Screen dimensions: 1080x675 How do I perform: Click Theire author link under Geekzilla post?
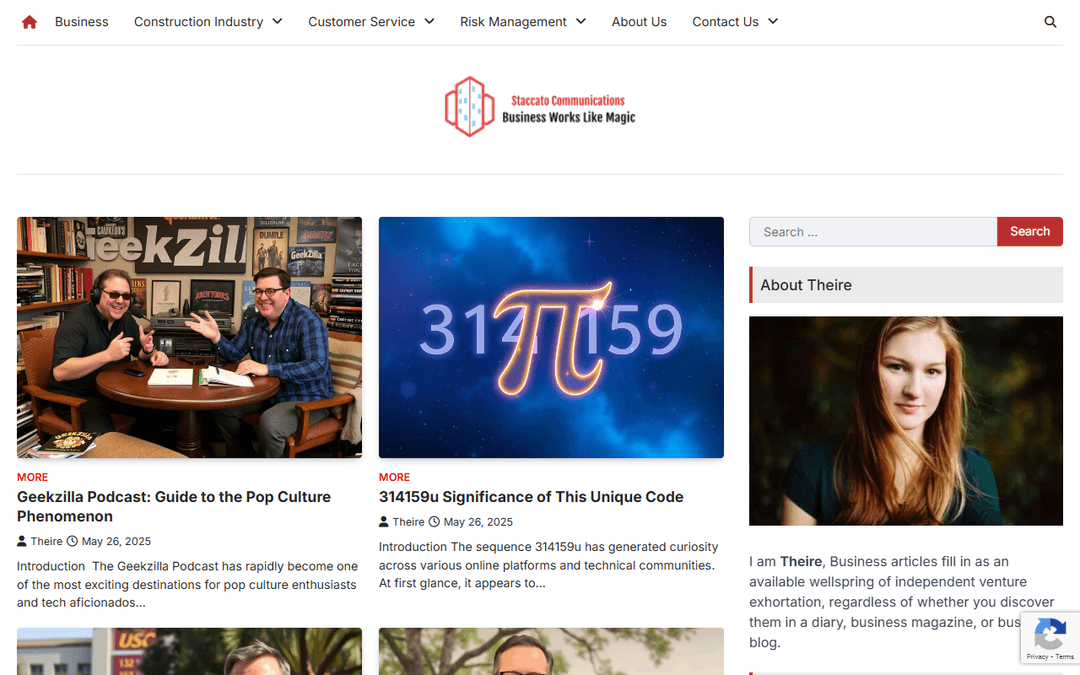tap(46, 541)
